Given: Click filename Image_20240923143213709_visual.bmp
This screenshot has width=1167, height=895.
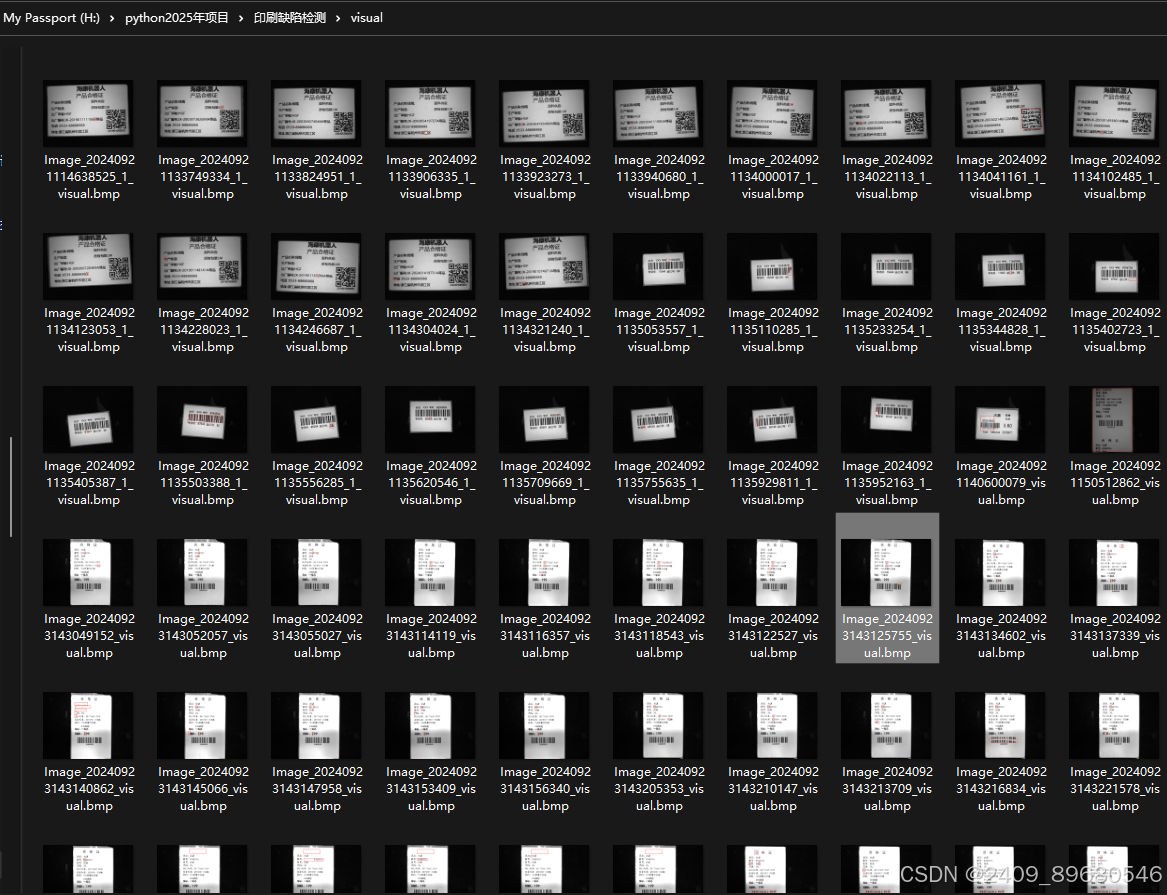Looking at the screenshot, I should 886,789.
